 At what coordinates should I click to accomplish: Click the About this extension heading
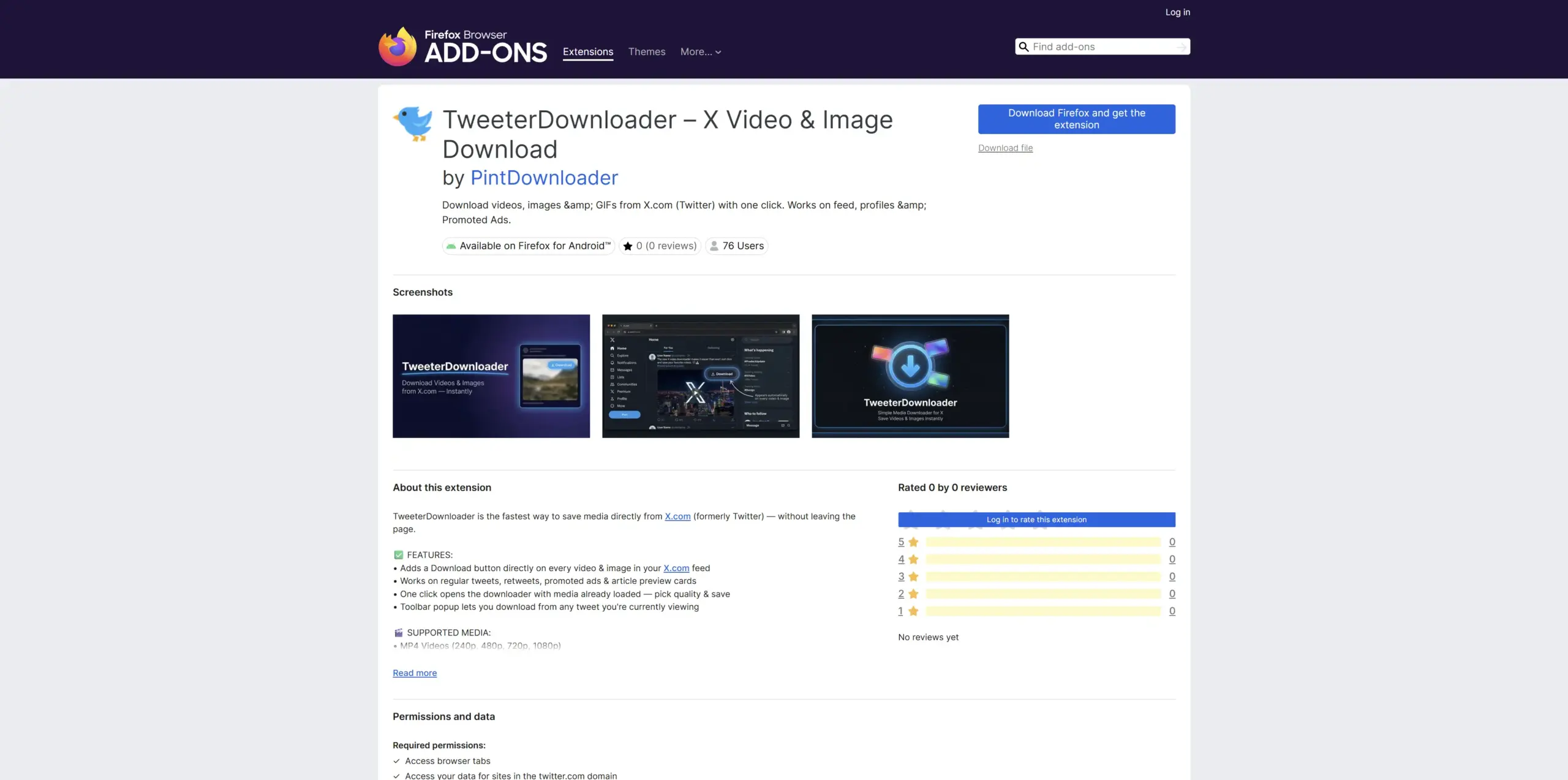[442, 488]
